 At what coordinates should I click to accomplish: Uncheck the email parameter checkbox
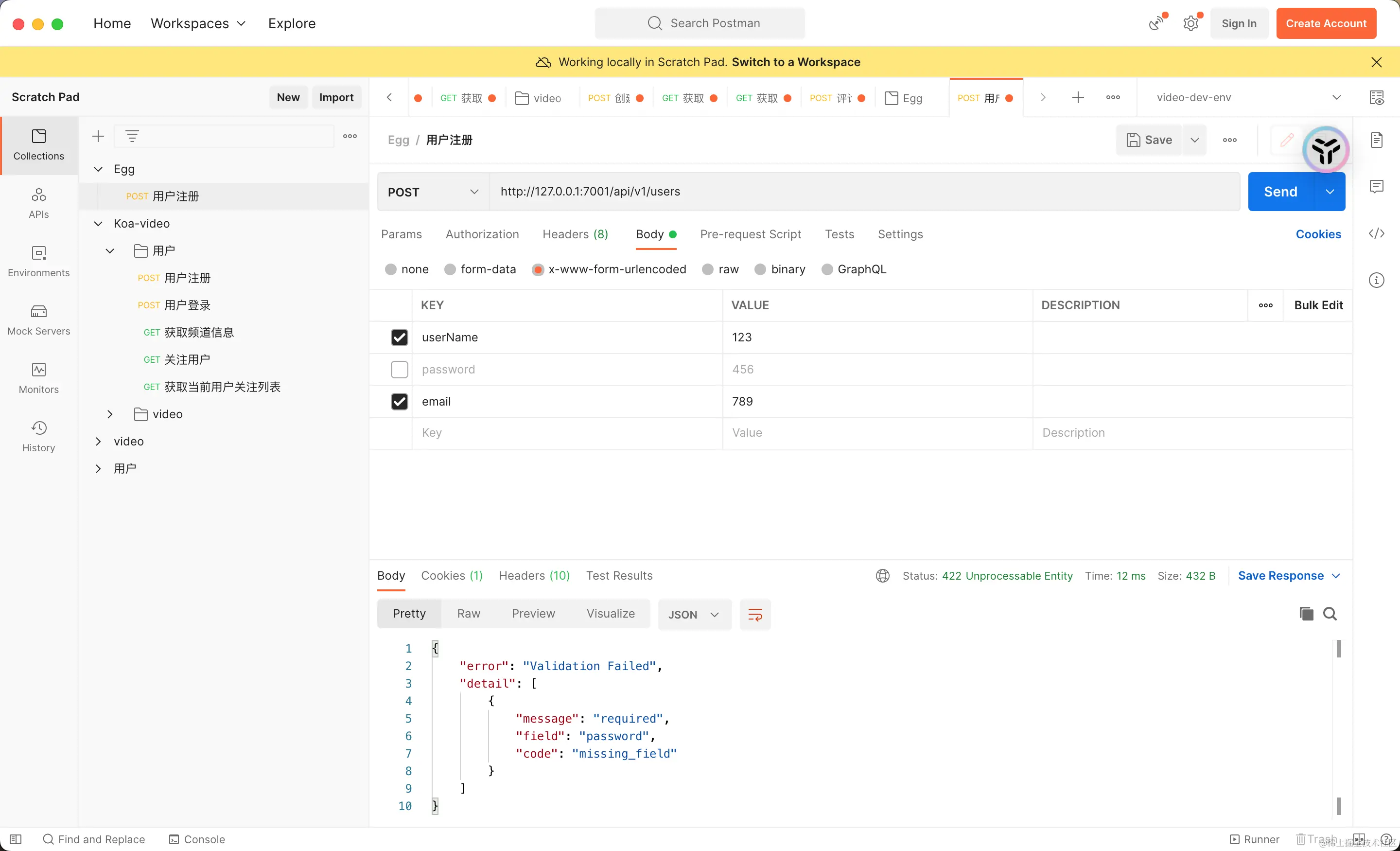click(400, 402)
